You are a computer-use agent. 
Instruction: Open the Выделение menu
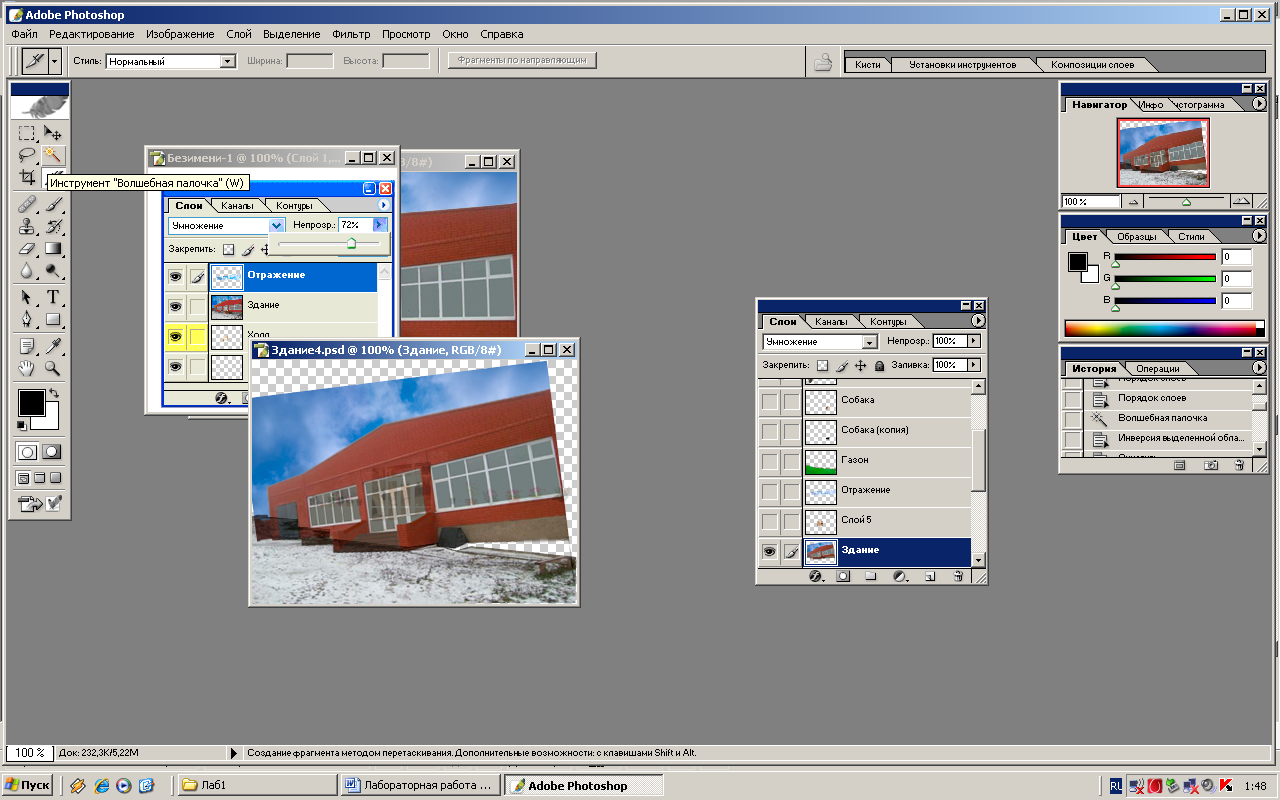point(292,34)
